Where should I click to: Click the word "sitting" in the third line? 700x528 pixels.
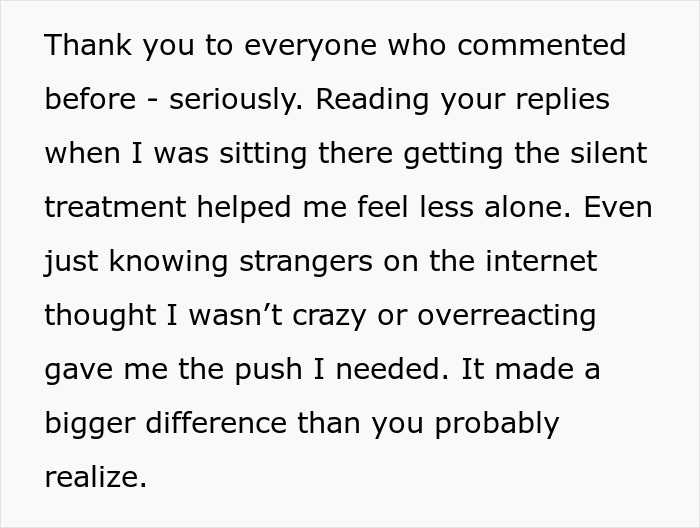point(263,153)
